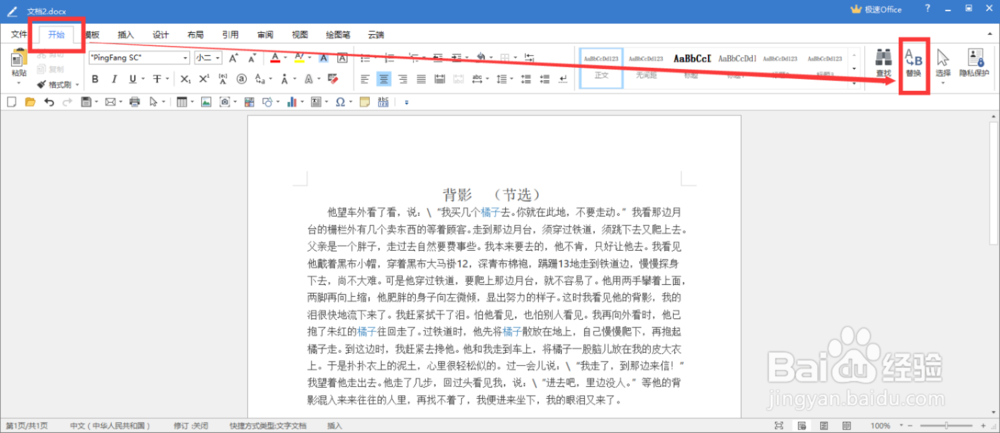The height and width of the screenshot is (433, 1000).
Task: Apply superscript formatting (X¹)
Action: (x=203, y=79)
